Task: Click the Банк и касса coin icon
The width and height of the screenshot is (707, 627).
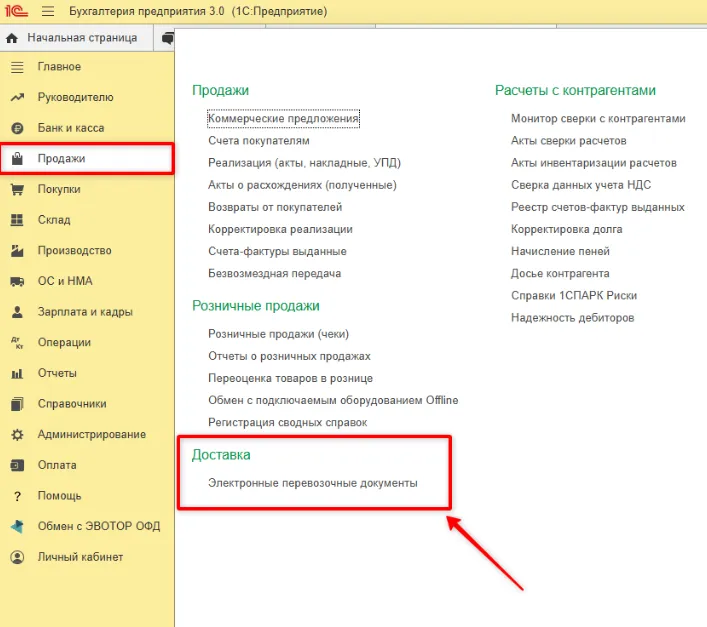Action: [17, 128]
